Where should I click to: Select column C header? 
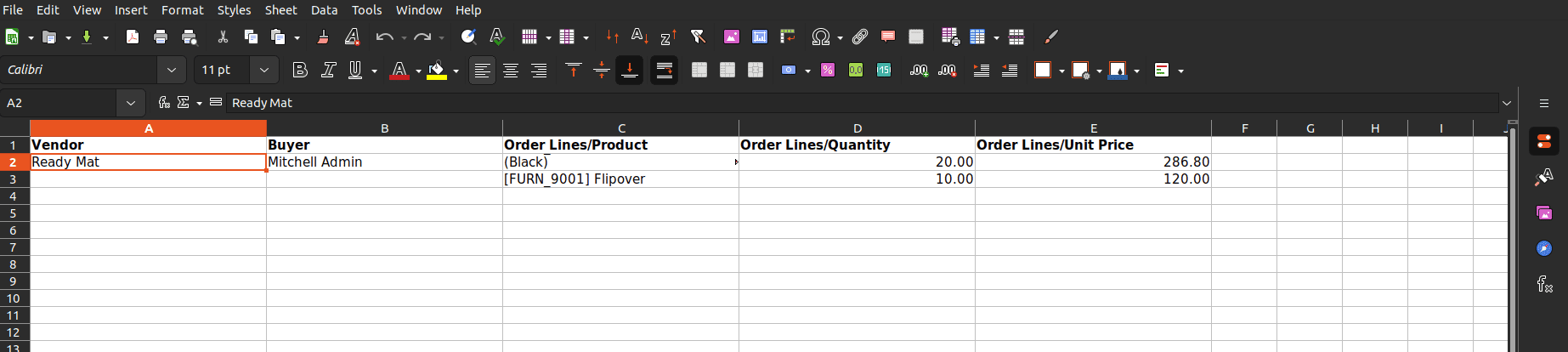coord(621,128)
